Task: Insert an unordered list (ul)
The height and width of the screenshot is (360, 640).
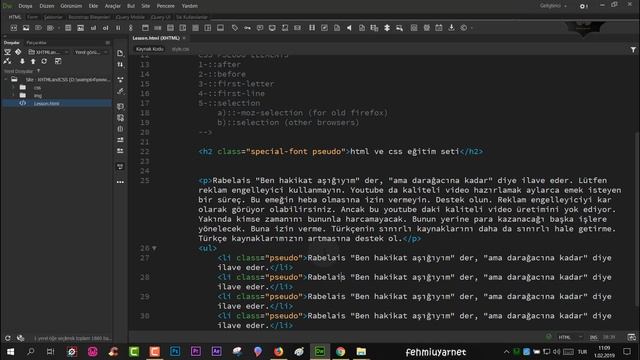Action: pyautogui.click(x=93, y=28)
